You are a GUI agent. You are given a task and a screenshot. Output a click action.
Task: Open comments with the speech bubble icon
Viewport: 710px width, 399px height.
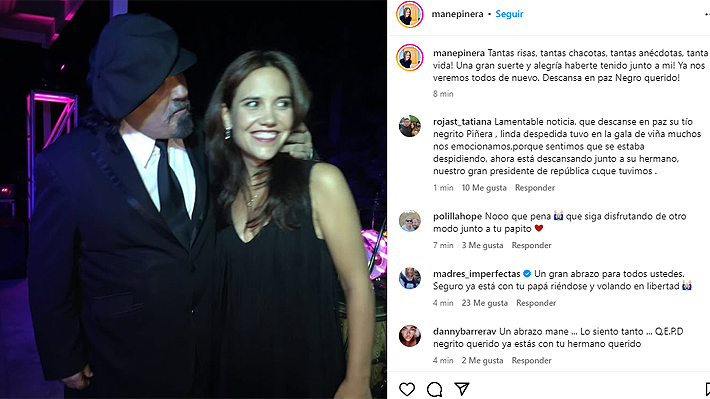point(434,389)
